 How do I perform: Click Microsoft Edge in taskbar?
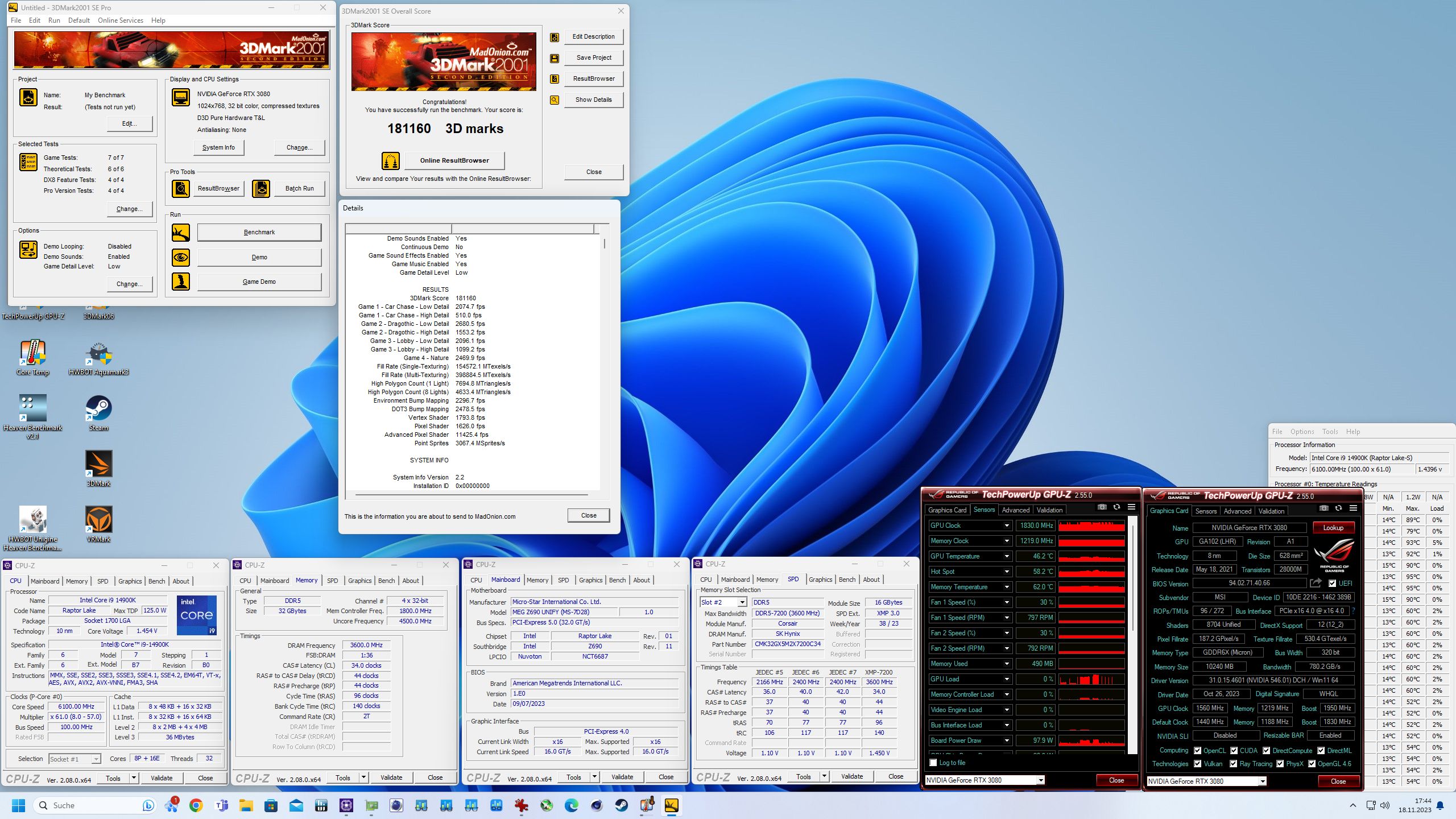(572, 805)
